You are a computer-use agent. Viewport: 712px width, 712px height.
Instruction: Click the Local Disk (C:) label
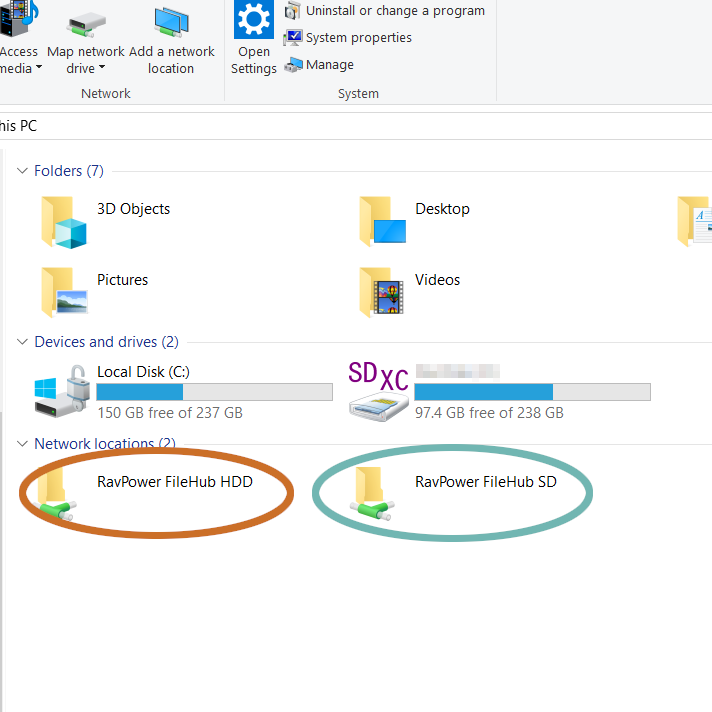[x=143, y=372]
